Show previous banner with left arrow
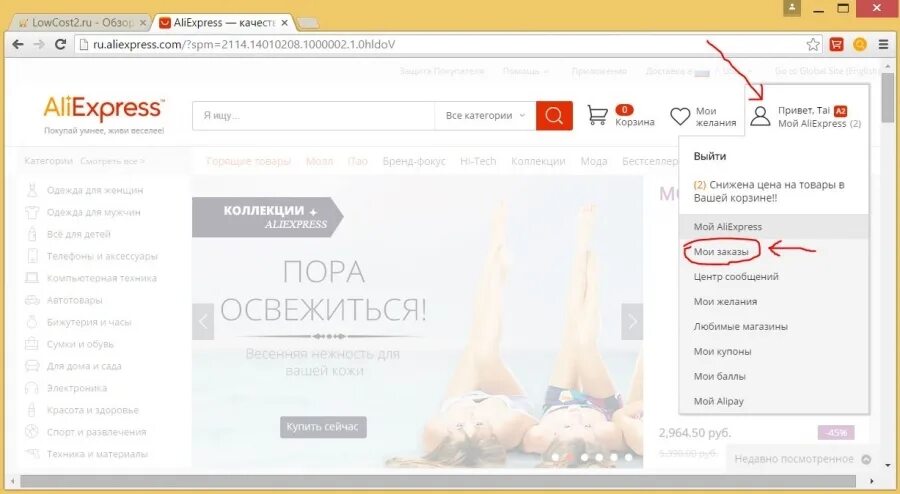 point(203,322)
